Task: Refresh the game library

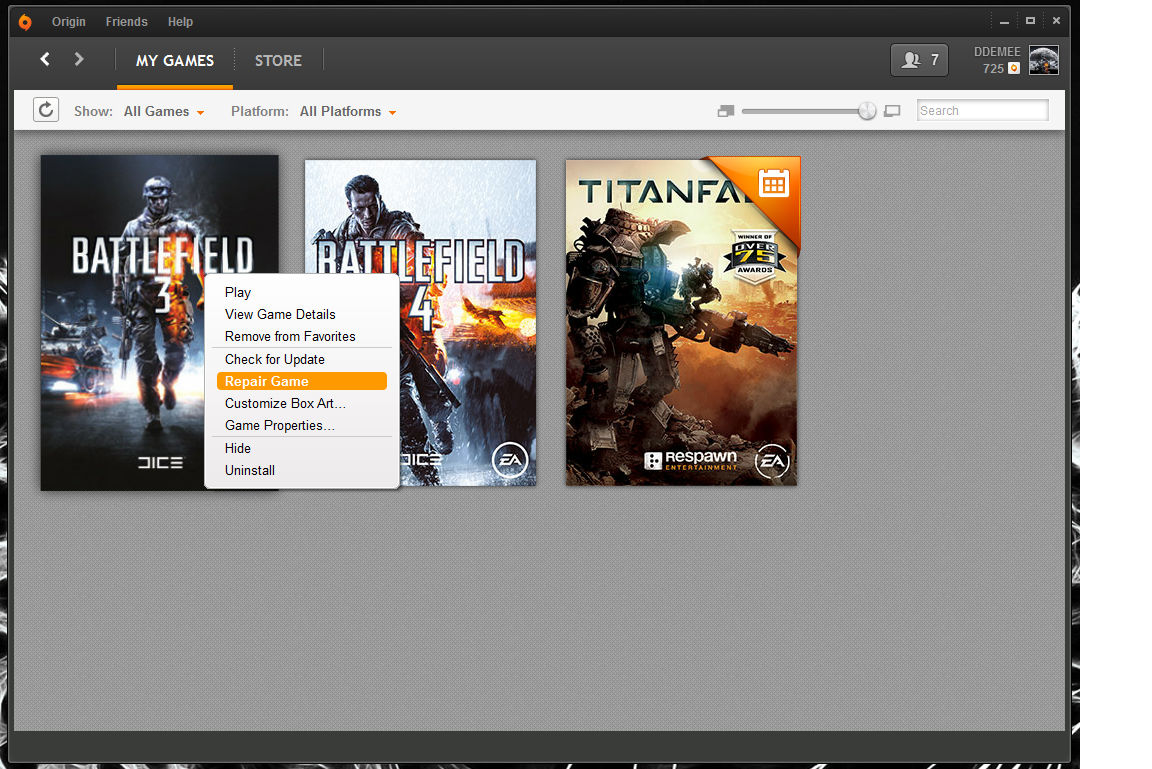Action: click(x=46, y=110)
